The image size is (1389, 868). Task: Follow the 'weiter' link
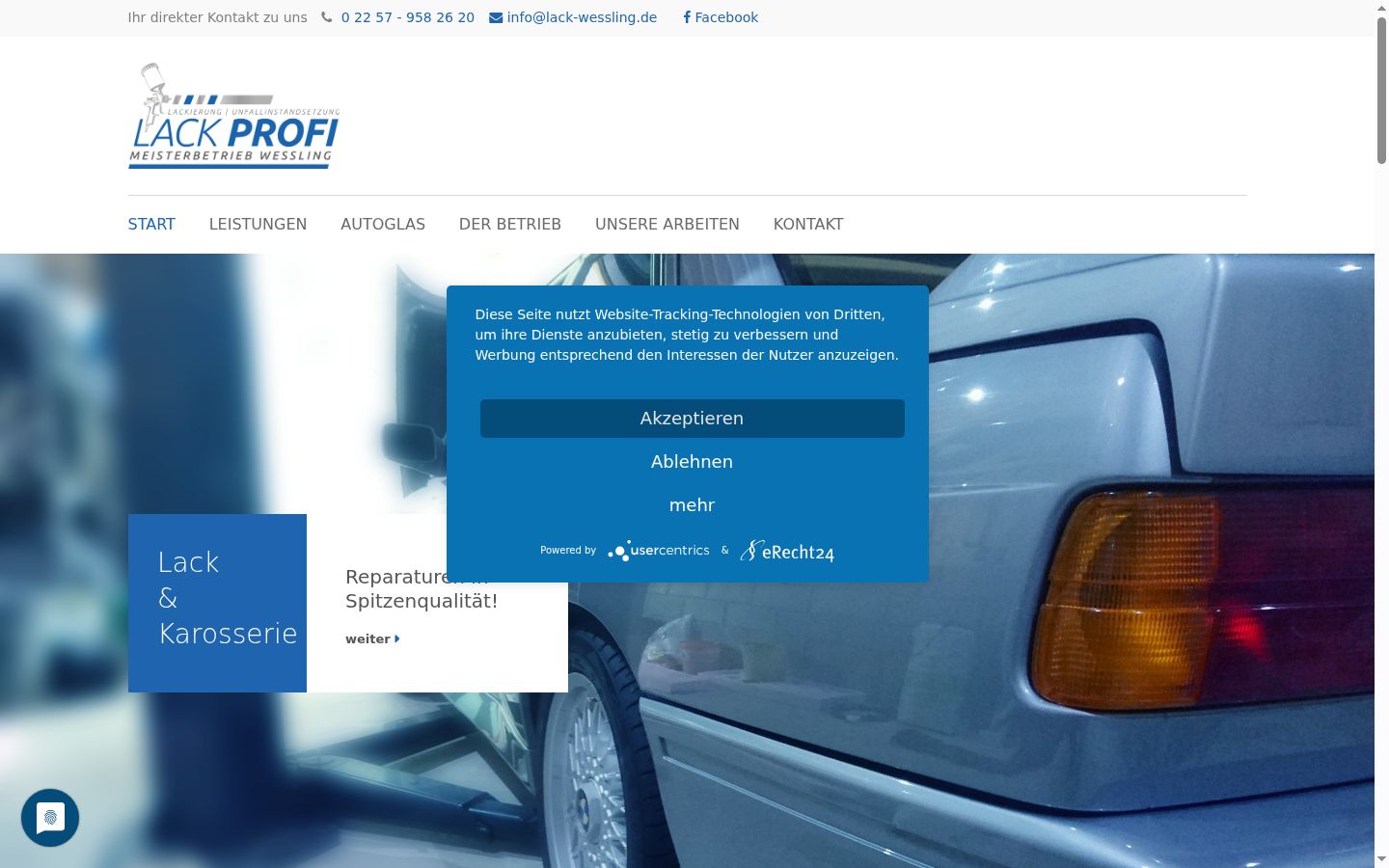(x=368, y=638)
